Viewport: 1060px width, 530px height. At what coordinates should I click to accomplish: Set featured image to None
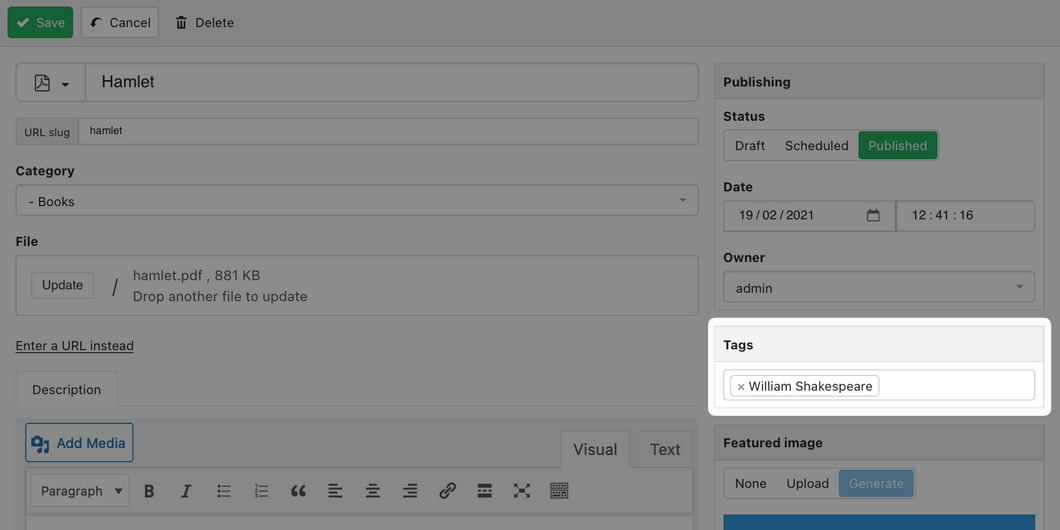click(x=750, y=483)
